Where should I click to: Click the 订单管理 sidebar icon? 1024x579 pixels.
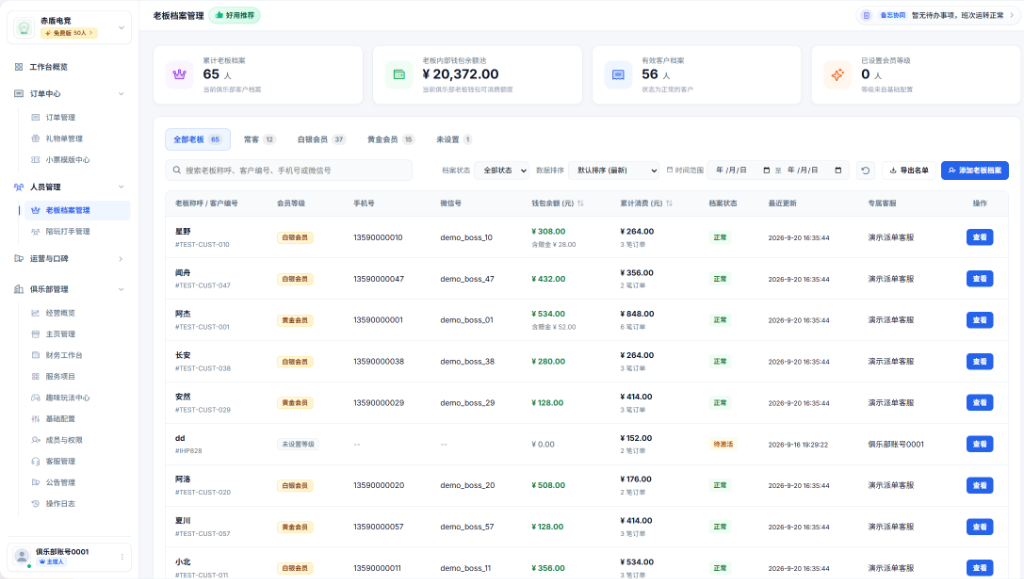tap(36, 117)
